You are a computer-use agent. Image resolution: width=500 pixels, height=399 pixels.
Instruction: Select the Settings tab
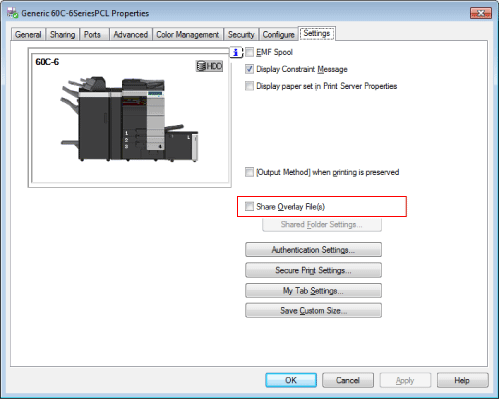317,33
